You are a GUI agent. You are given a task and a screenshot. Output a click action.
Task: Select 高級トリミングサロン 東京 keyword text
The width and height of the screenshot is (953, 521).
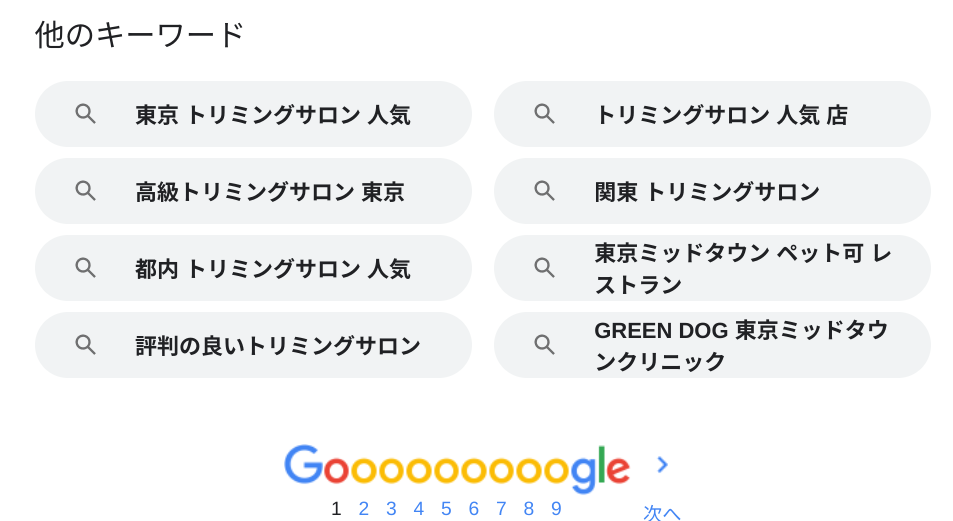[x=269, y=192]
